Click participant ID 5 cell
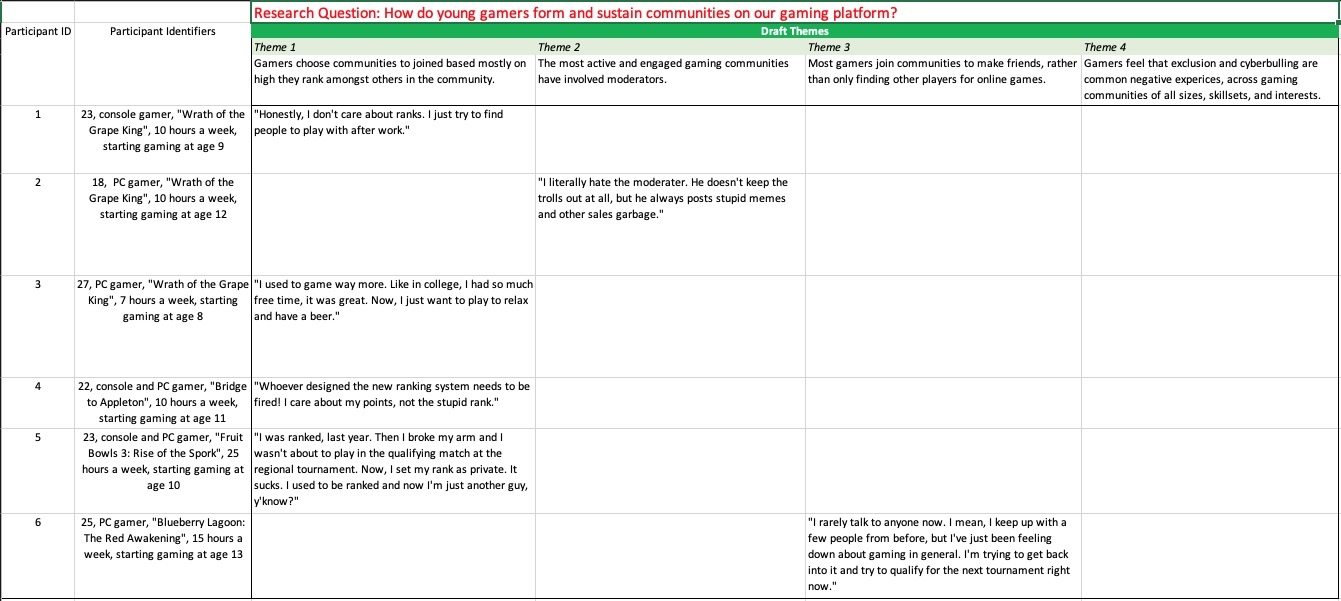 pyautogui.click(x=38, y=471)
